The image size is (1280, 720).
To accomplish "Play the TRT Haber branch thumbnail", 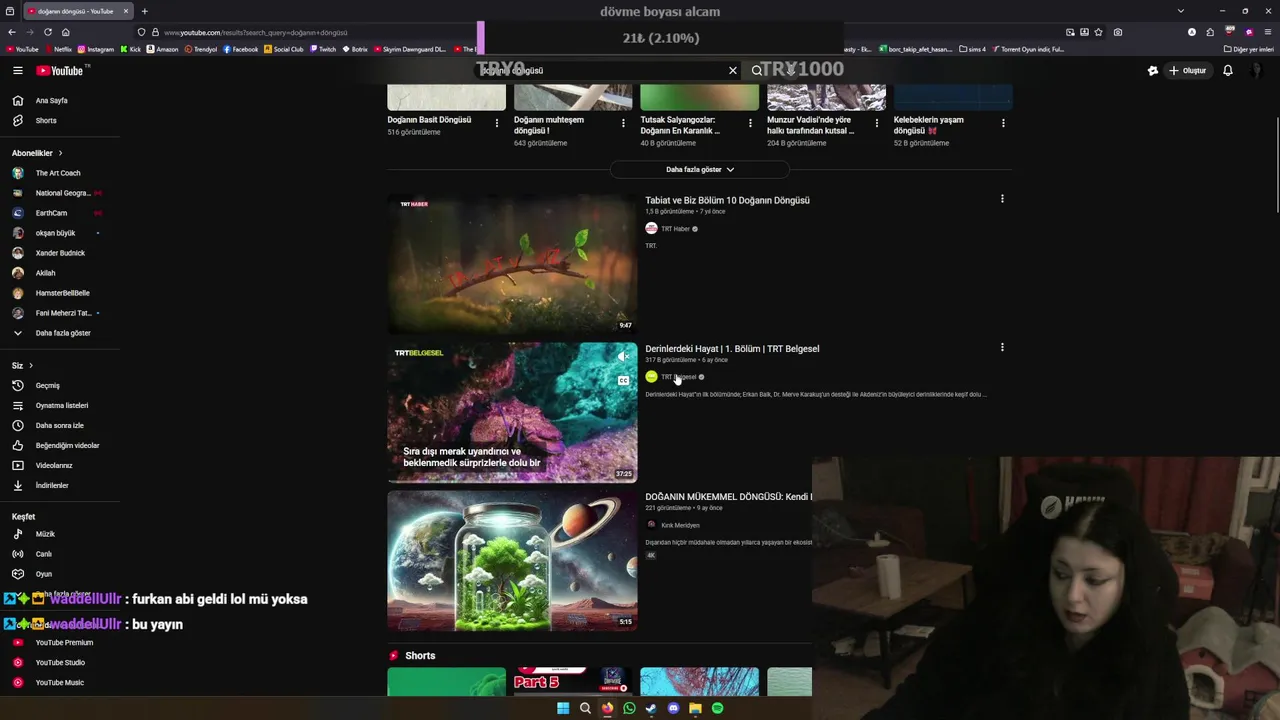I will (x=512, y=264).
